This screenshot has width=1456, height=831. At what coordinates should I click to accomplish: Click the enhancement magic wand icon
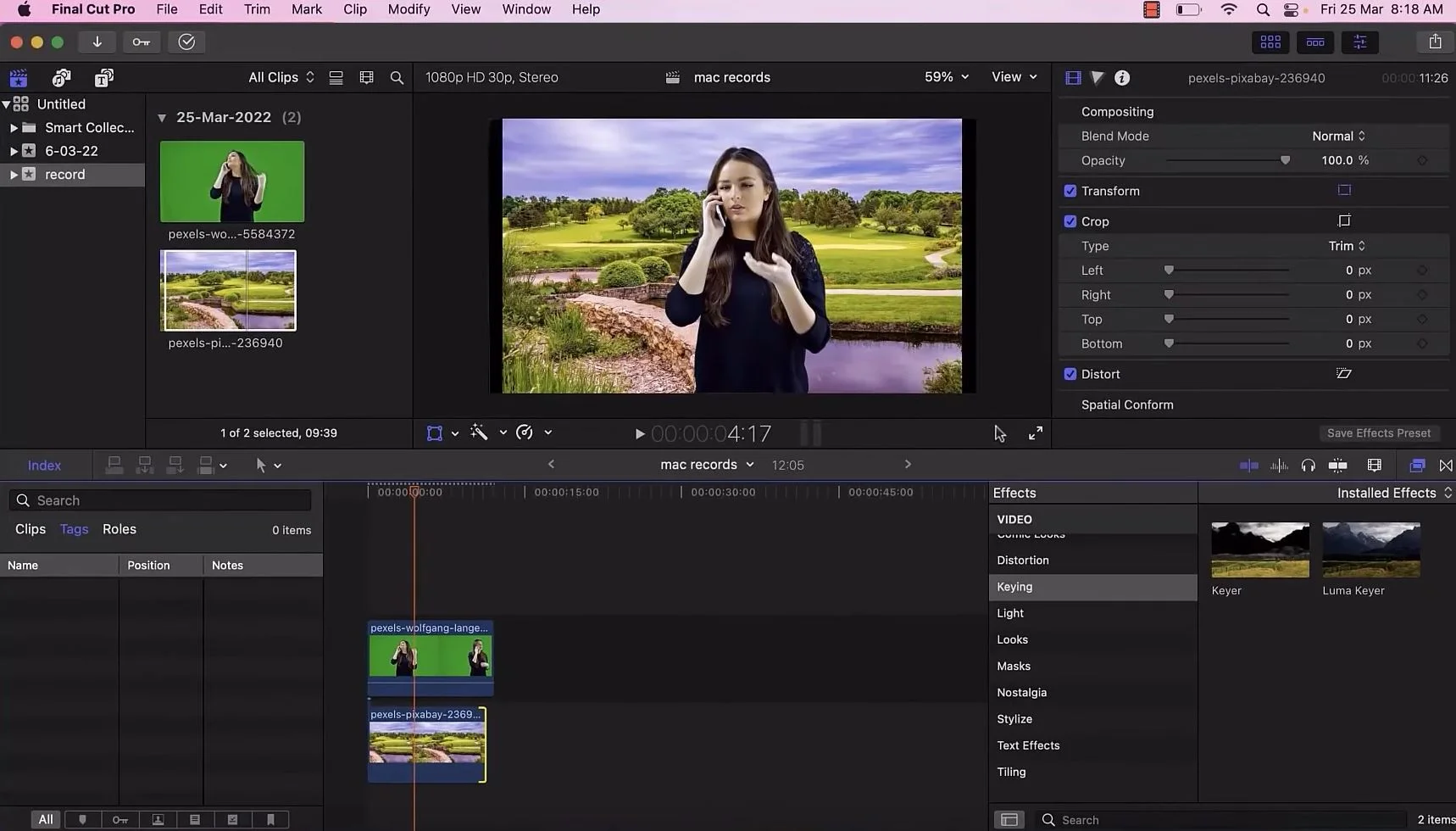click(x=480, y=432)
